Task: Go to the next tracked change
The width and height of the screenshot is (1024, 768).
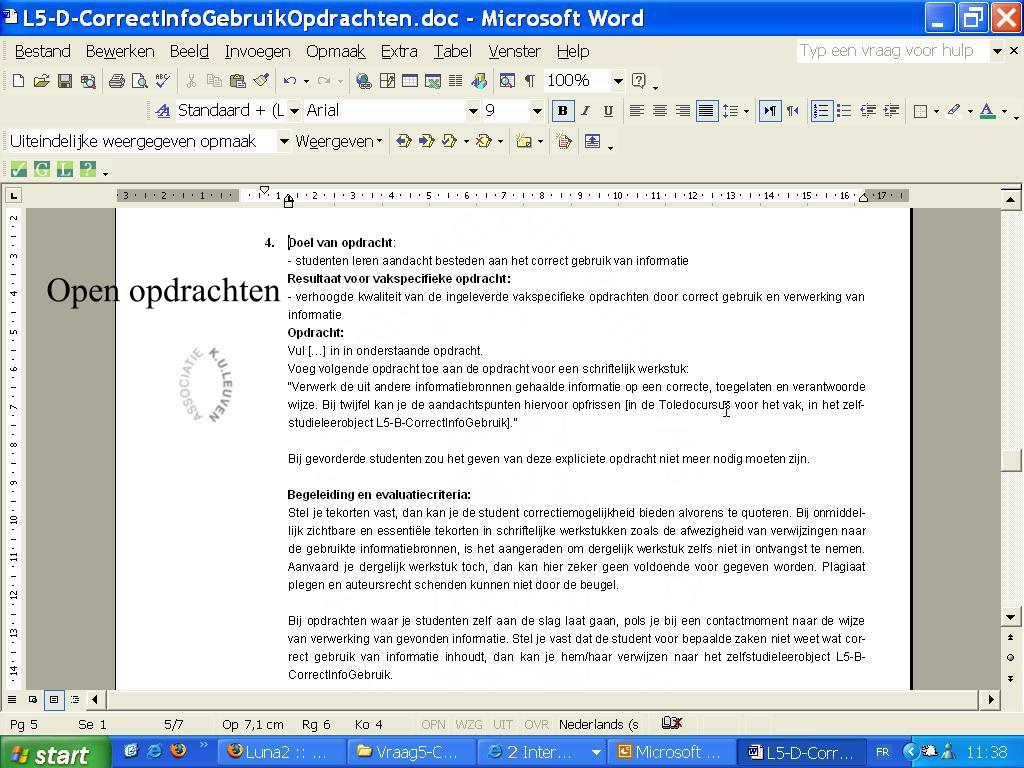Action: click(426, 141)
